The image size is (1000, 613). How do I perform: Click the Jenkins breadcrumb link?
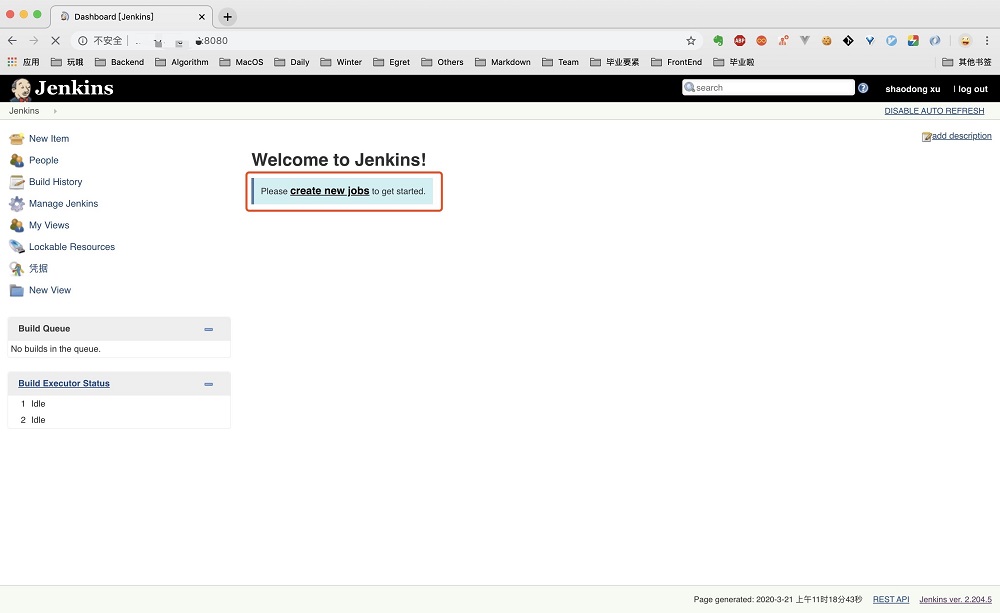24,111
